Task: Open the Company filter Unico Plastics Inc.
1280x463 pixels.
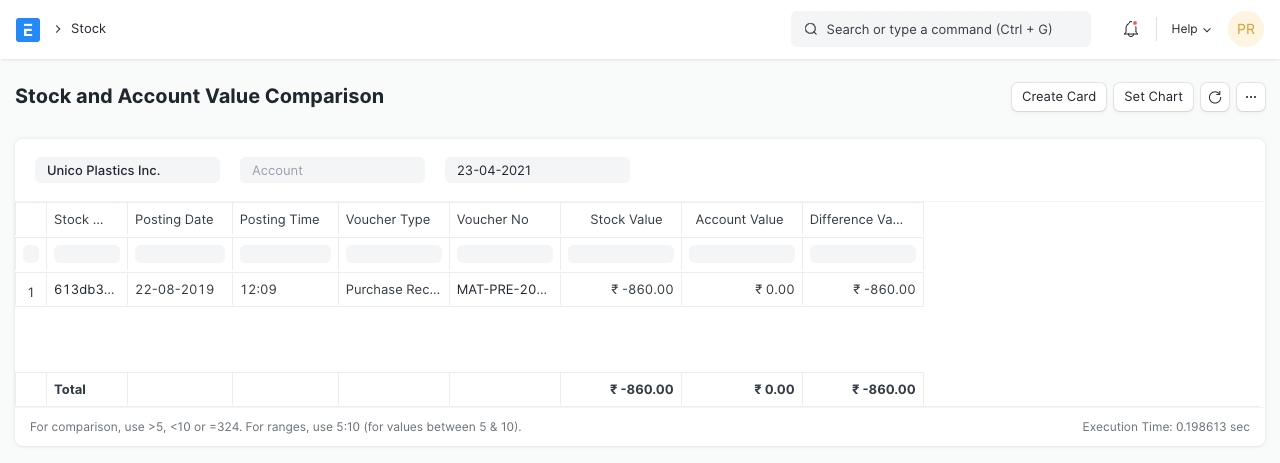Action: (127, 170)
